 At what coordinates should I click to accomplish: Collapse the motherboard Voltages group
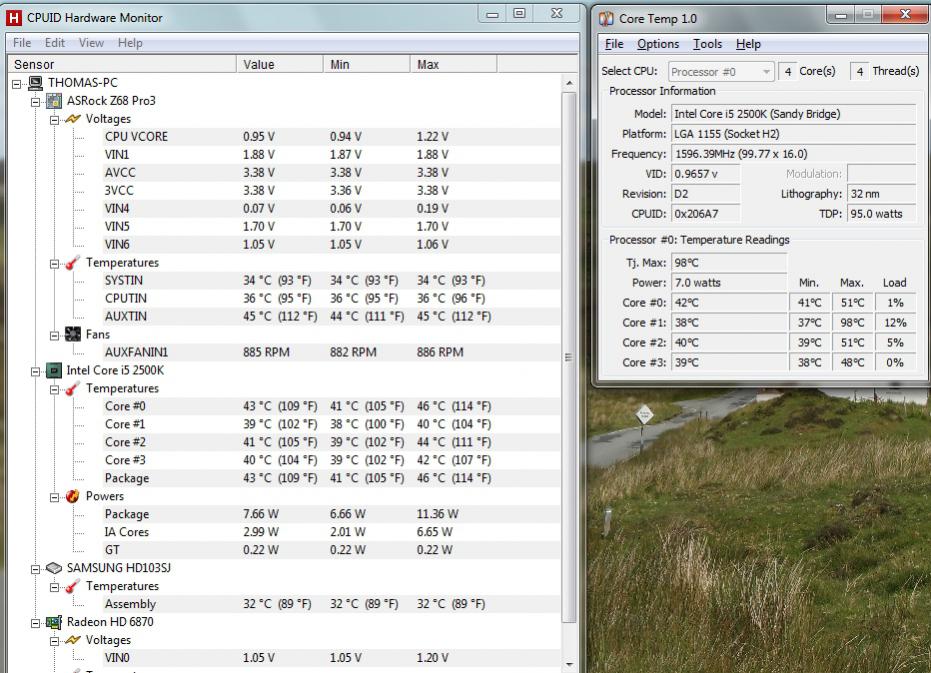pos(54,119)
